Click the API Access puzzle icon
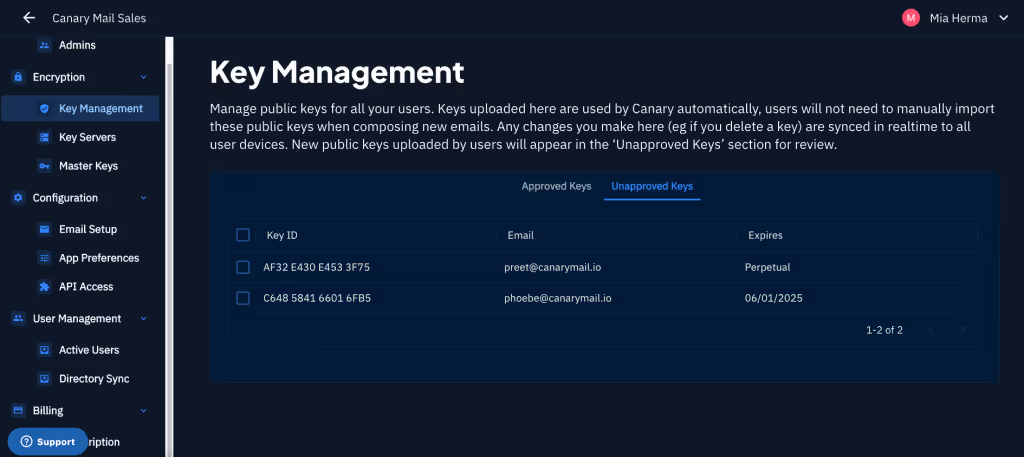Image resolution: width=1024 pixels, height=457 pixels. [x=44, y=287]
